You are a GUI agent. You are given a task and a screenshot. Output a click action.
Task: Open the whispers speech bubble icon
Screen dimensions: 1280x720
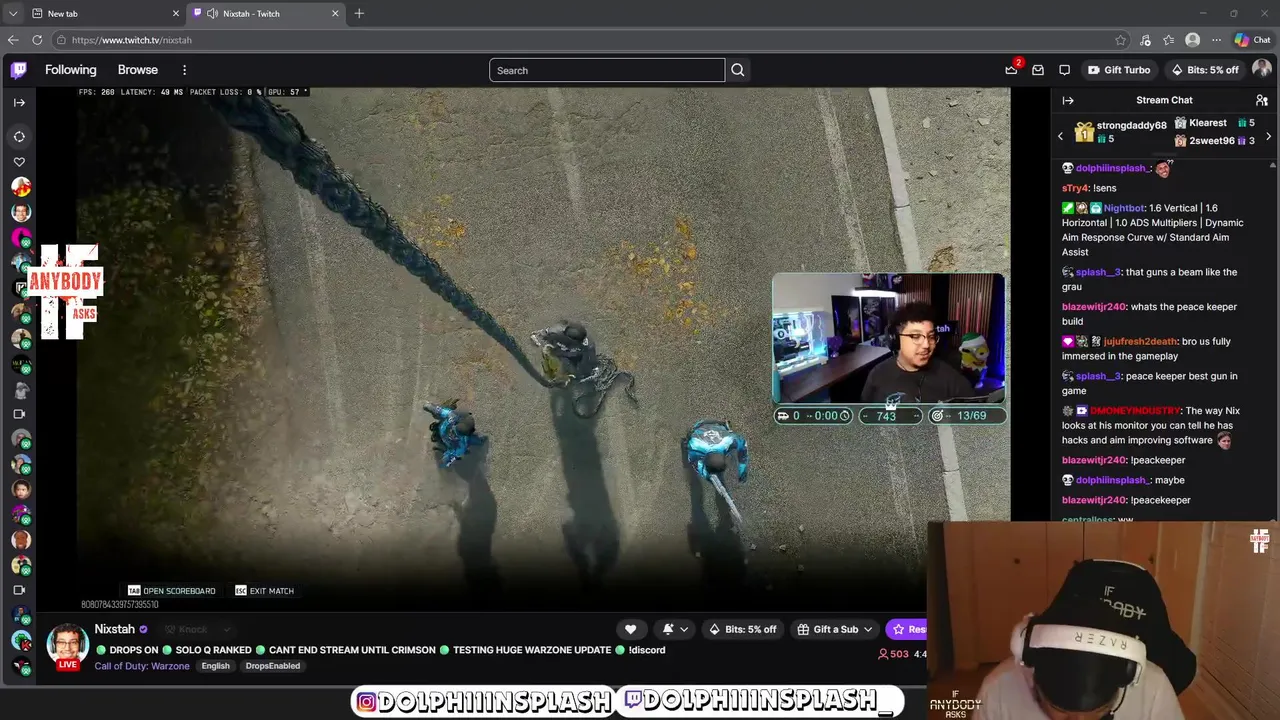(x=1064, y=70)
